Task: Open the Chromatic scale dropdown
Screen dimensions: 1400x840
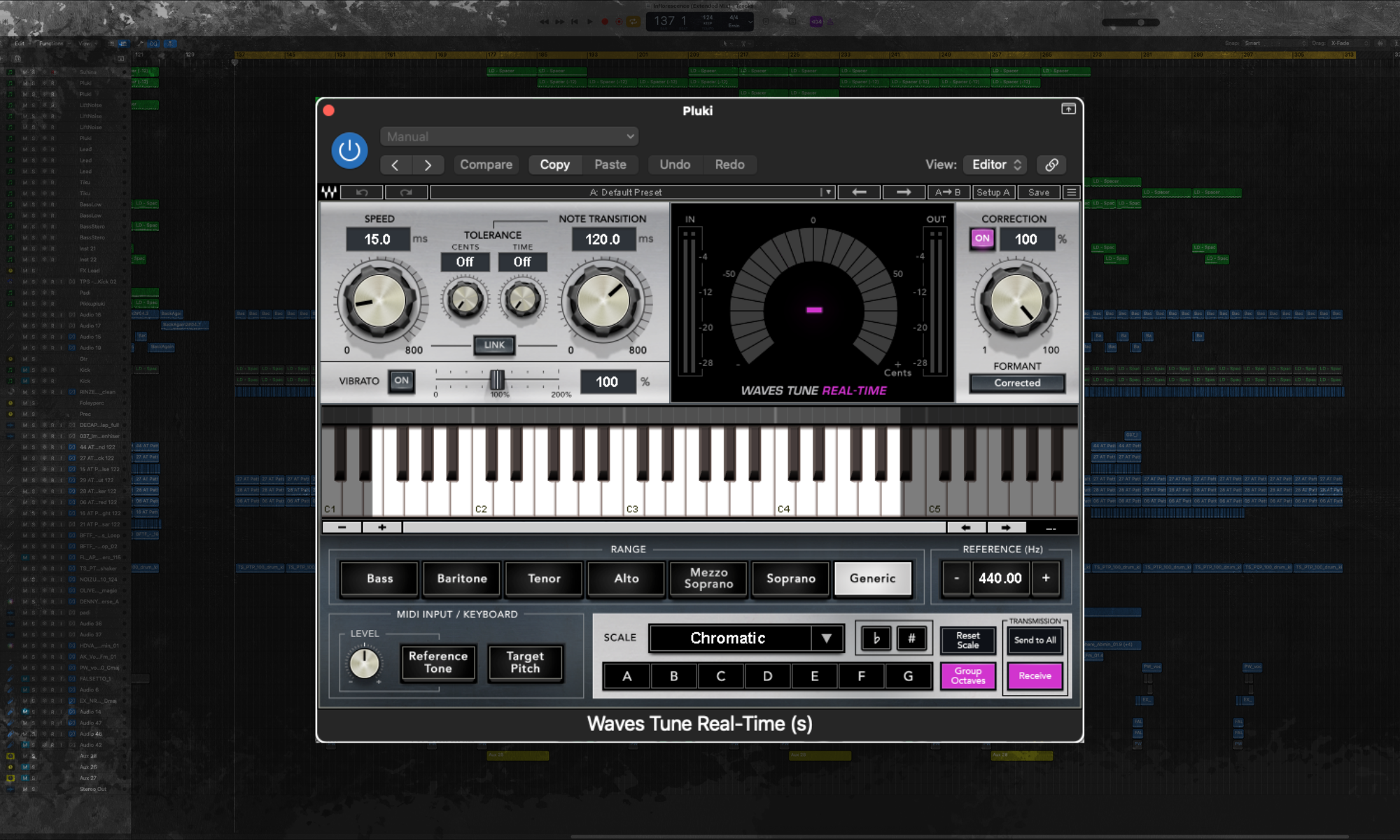Action: (x=746, y=638)
